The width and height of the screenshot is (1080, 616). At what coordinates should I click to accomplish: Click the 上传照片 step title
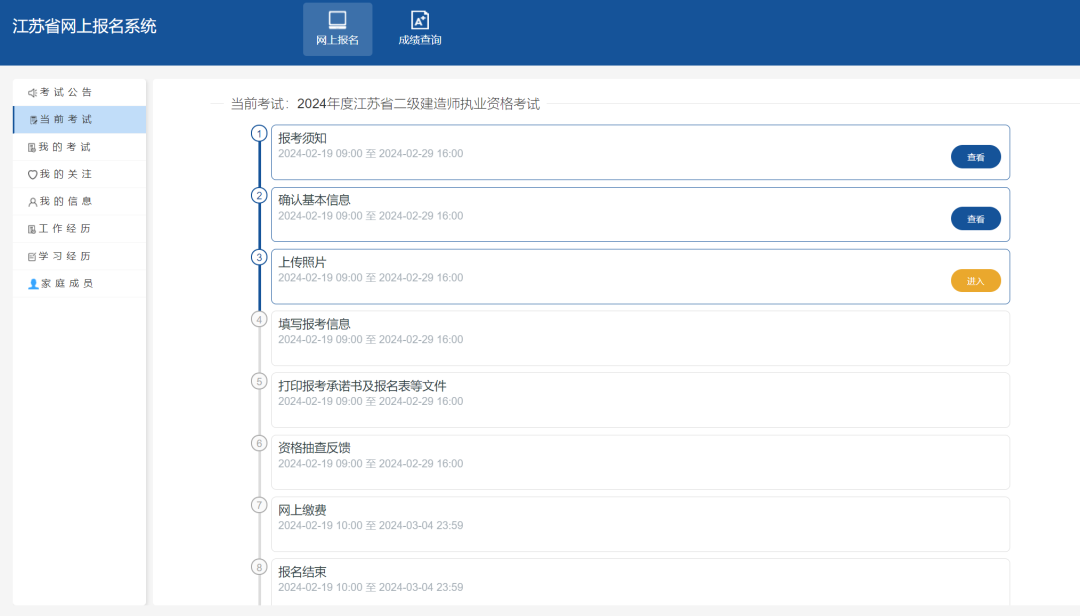click(x=302, y=262)
